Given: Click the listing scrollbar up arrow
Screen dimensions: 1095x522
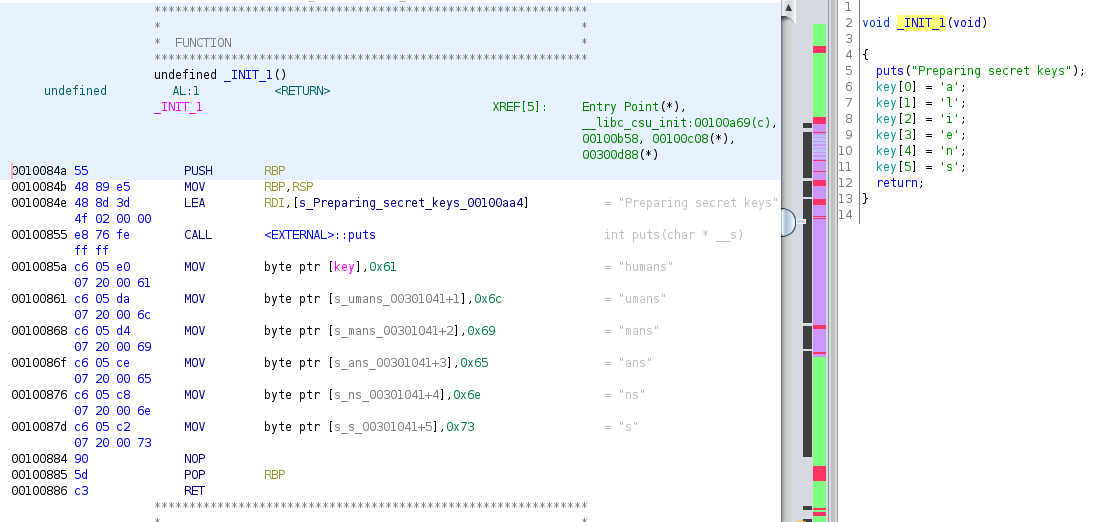Looking at the screenshot, I should (x=788, y=9).
